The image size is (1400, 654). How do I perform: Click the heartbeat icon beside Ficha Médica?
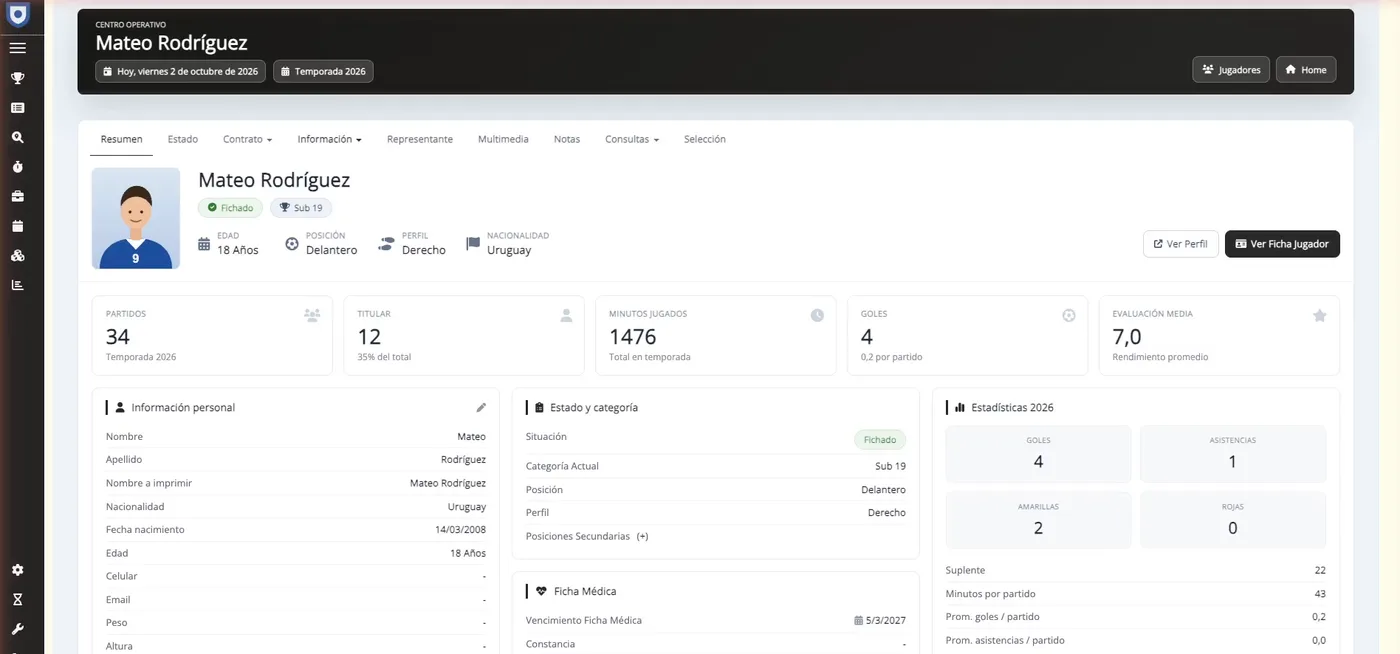pyautogui.click(x=541, y=591)
